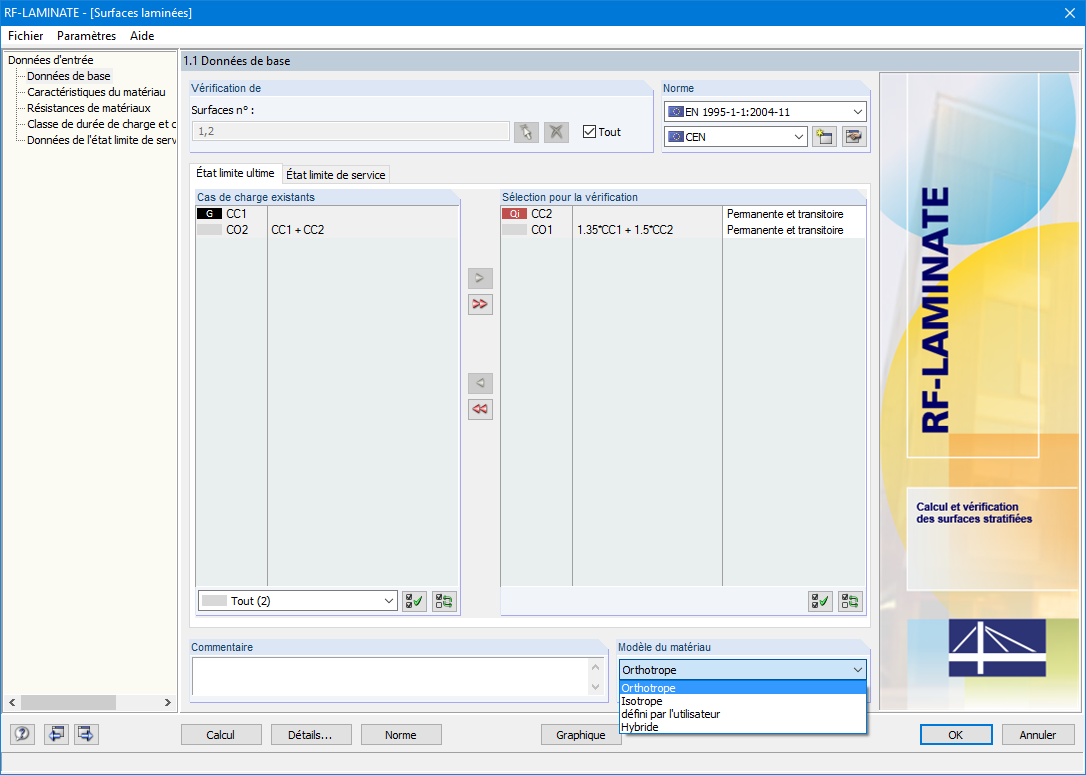Click the Surfaces n° input field
1086x775 pixels.
click(x=350, y=132)
